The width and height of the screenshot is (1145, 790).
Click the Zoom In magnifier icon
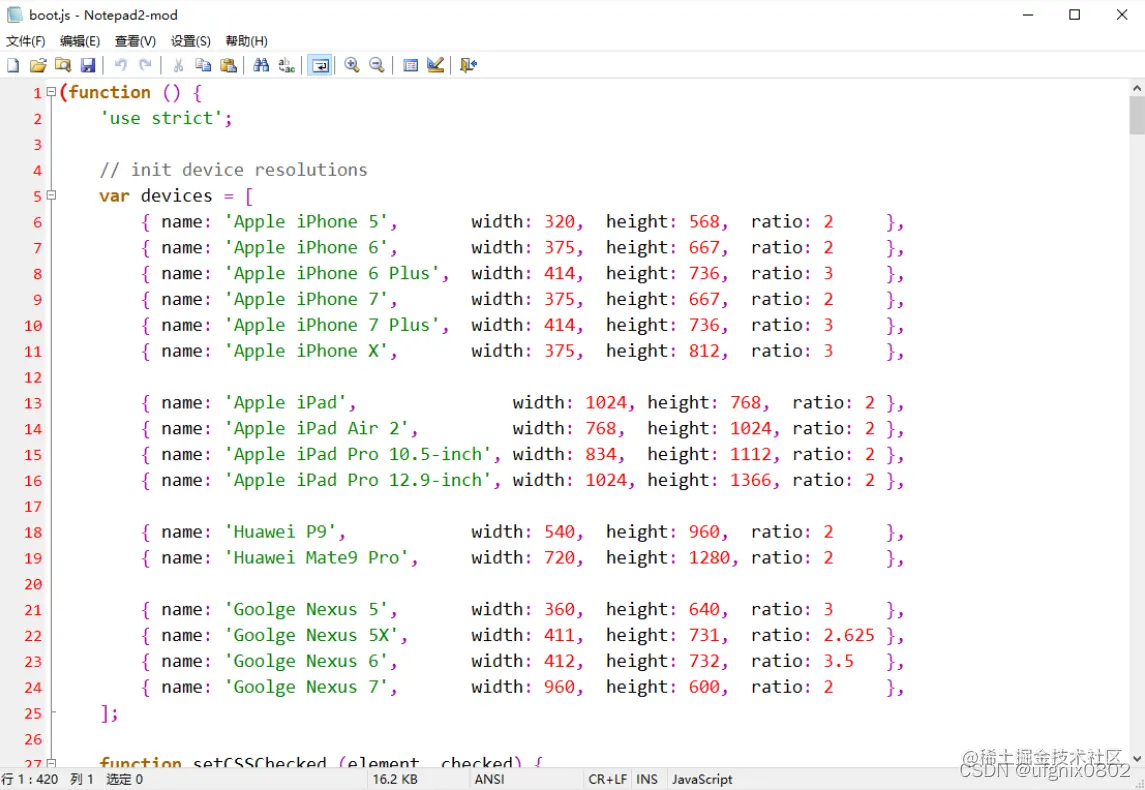pyautogui.click(x=352, y=66)
